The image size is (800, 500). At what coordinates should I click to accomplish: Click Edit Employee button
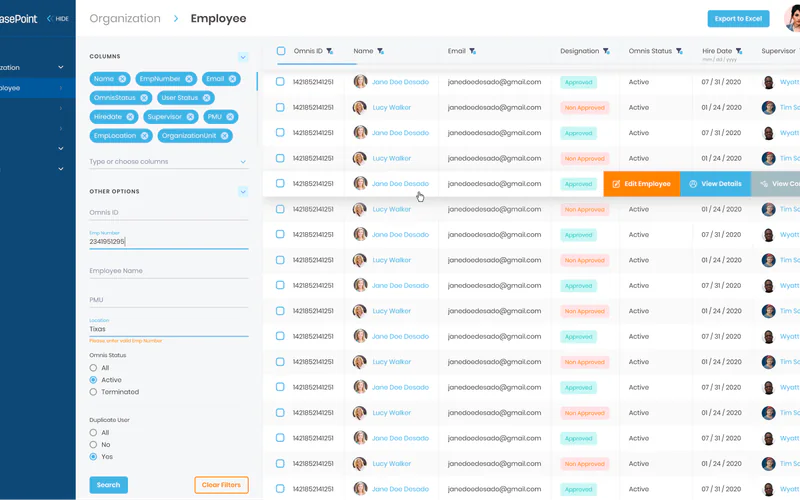[x=641, y=184]
